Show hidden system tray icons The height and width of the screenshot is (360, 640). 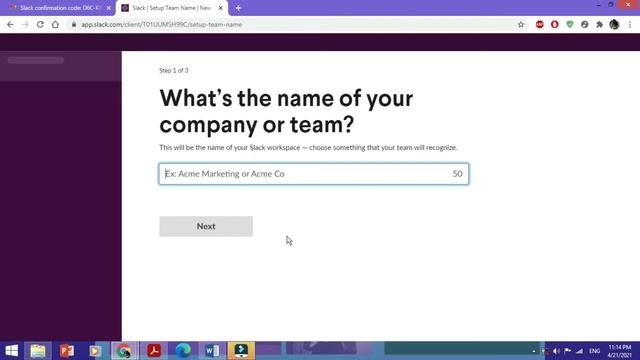click(533, 351)
